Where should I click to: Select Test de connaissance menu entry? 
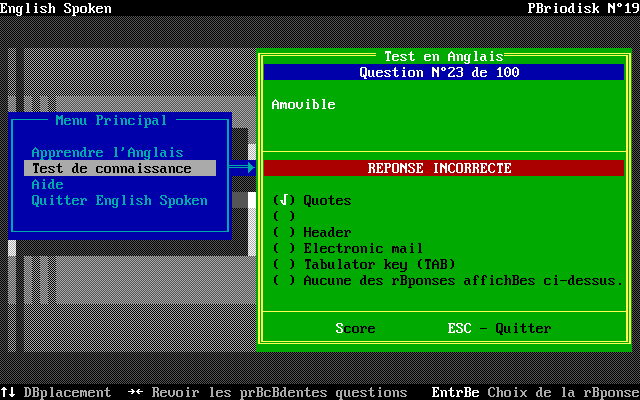(x=120, y=168)
